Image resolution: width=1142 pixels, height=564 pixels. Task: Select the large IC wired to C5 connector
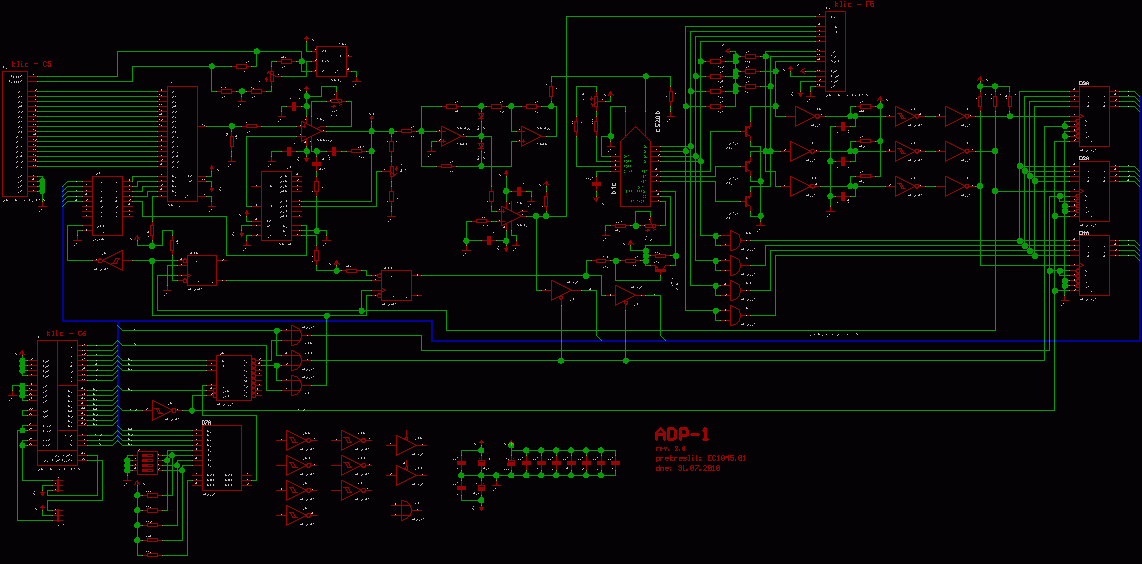(x=182, y=143)
